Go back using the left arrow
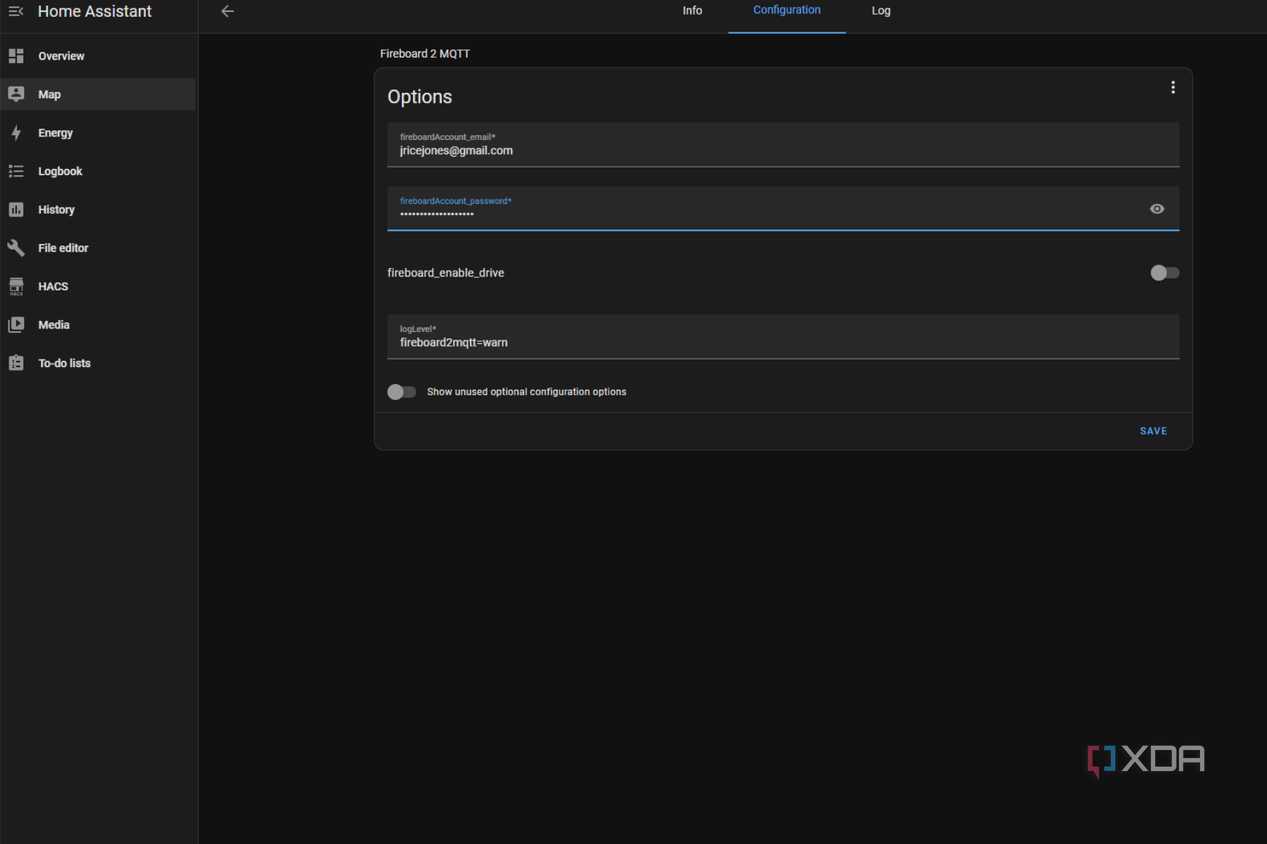Viewport: 1267px width, 844px height. point(227,11)
